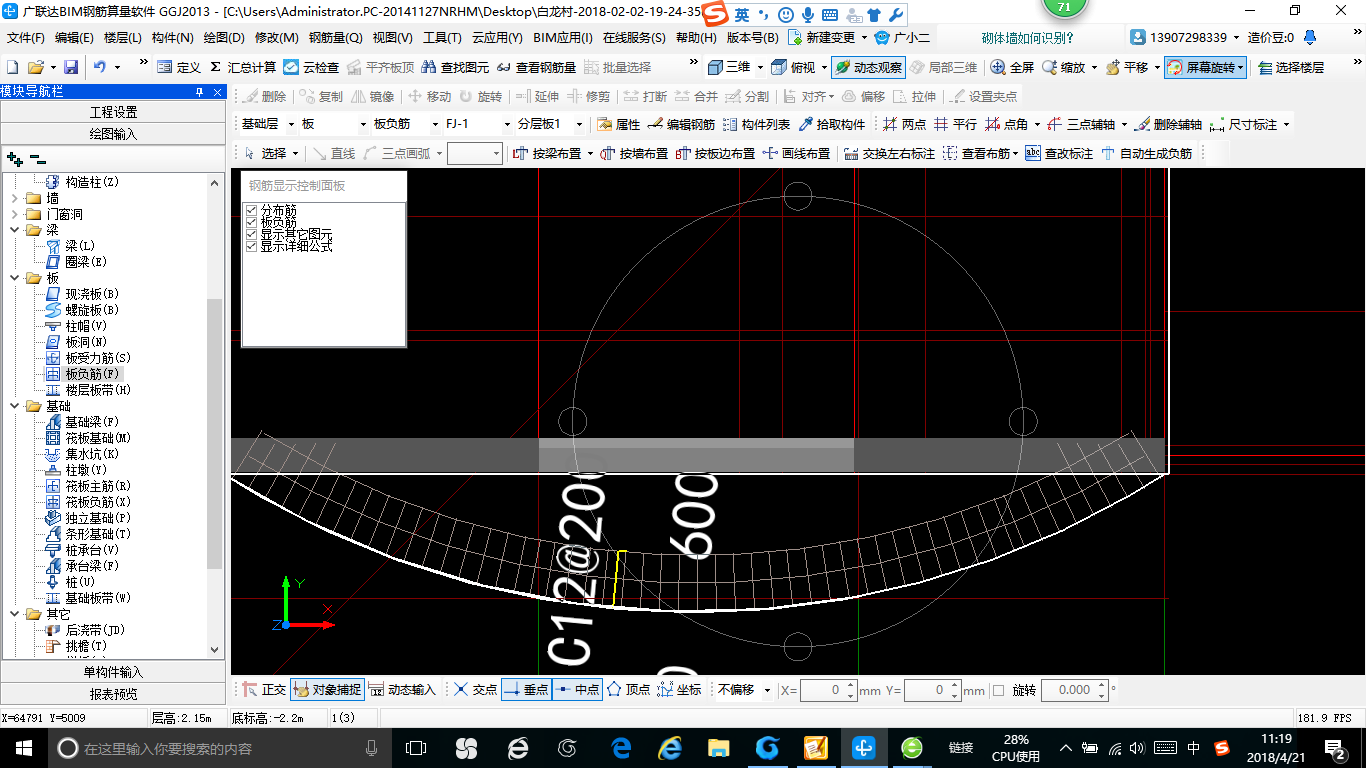Select 现浇板(B) tree item
The image size is (1366, 768).
click(91, 294)
